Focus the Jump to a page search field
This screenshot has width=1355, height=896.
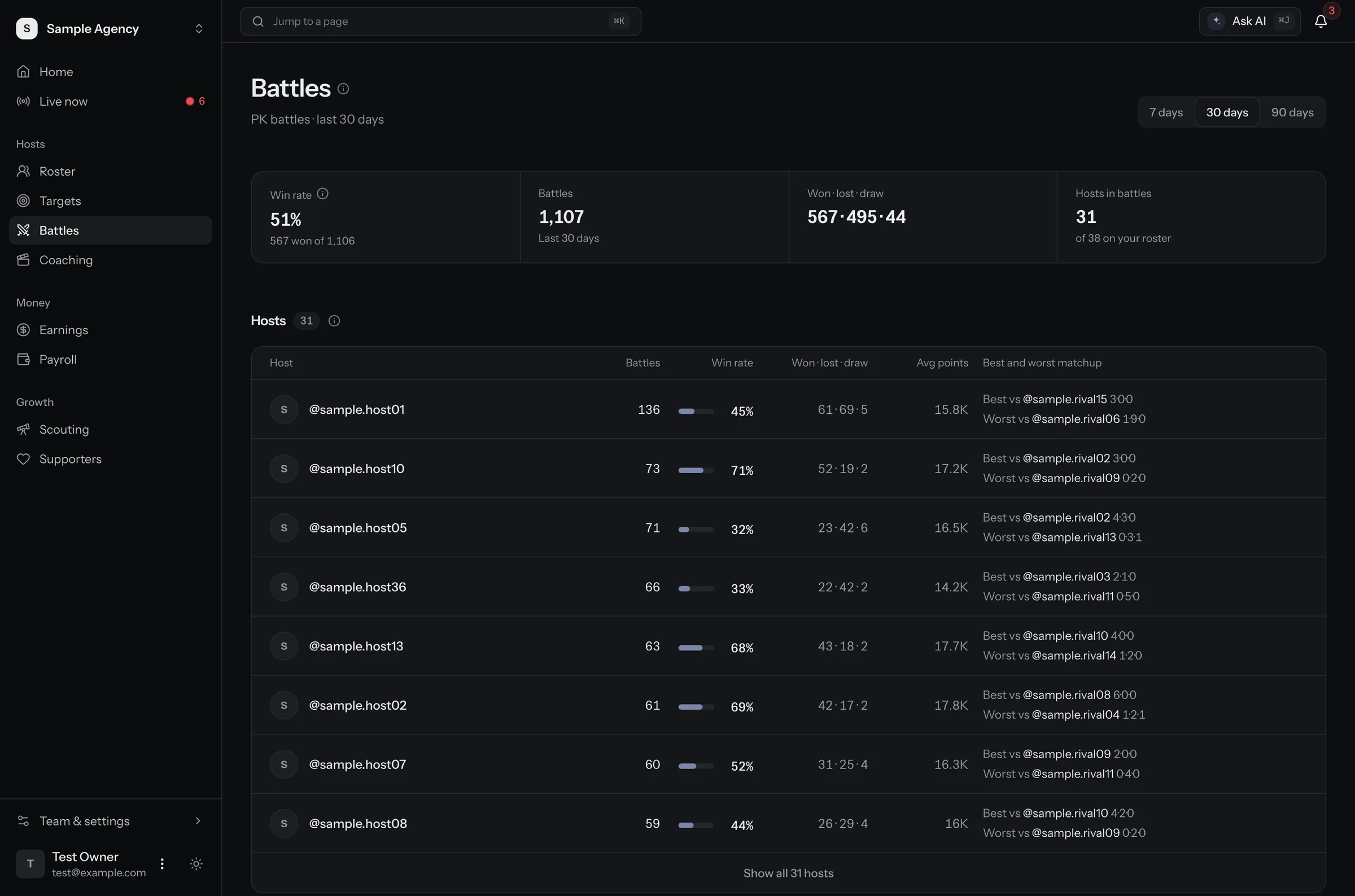440,21
